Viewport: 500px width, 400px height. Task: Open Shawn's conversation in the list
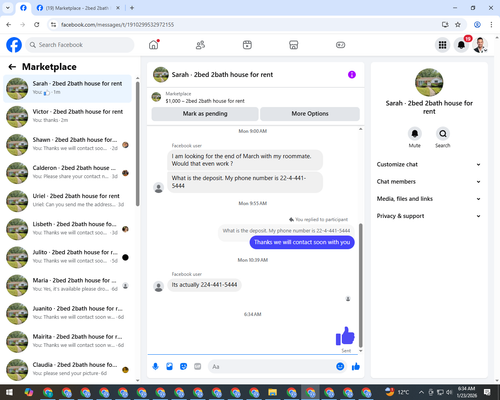67,145
